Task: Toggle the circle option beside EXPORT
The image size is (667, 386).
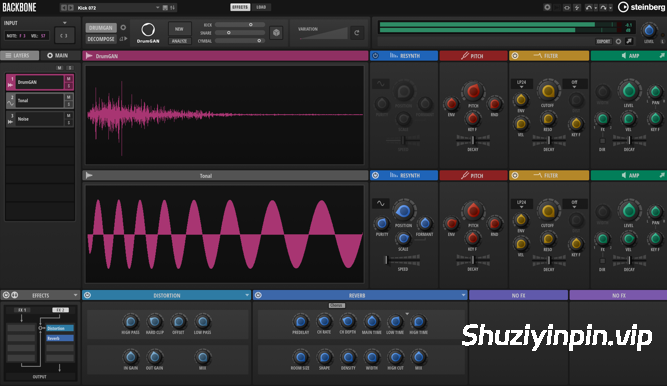Action: (618, 41)
